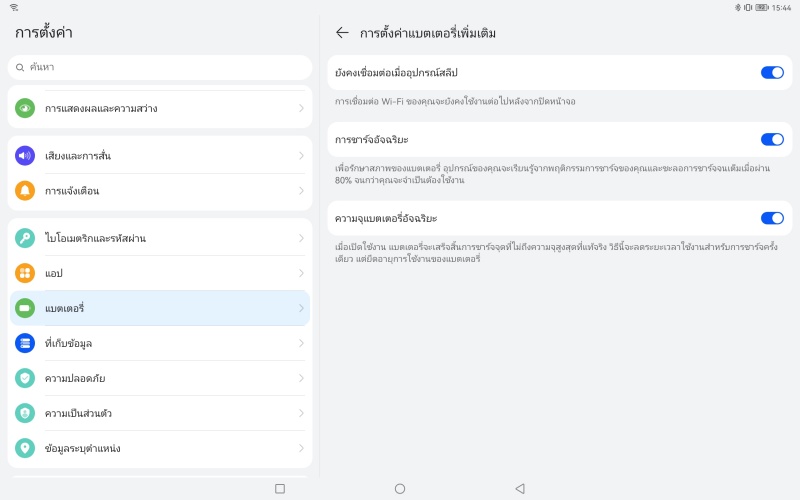
Task: Tap the vibrate mode status icon
Action: pyautogui.click(x=748, y=7)
